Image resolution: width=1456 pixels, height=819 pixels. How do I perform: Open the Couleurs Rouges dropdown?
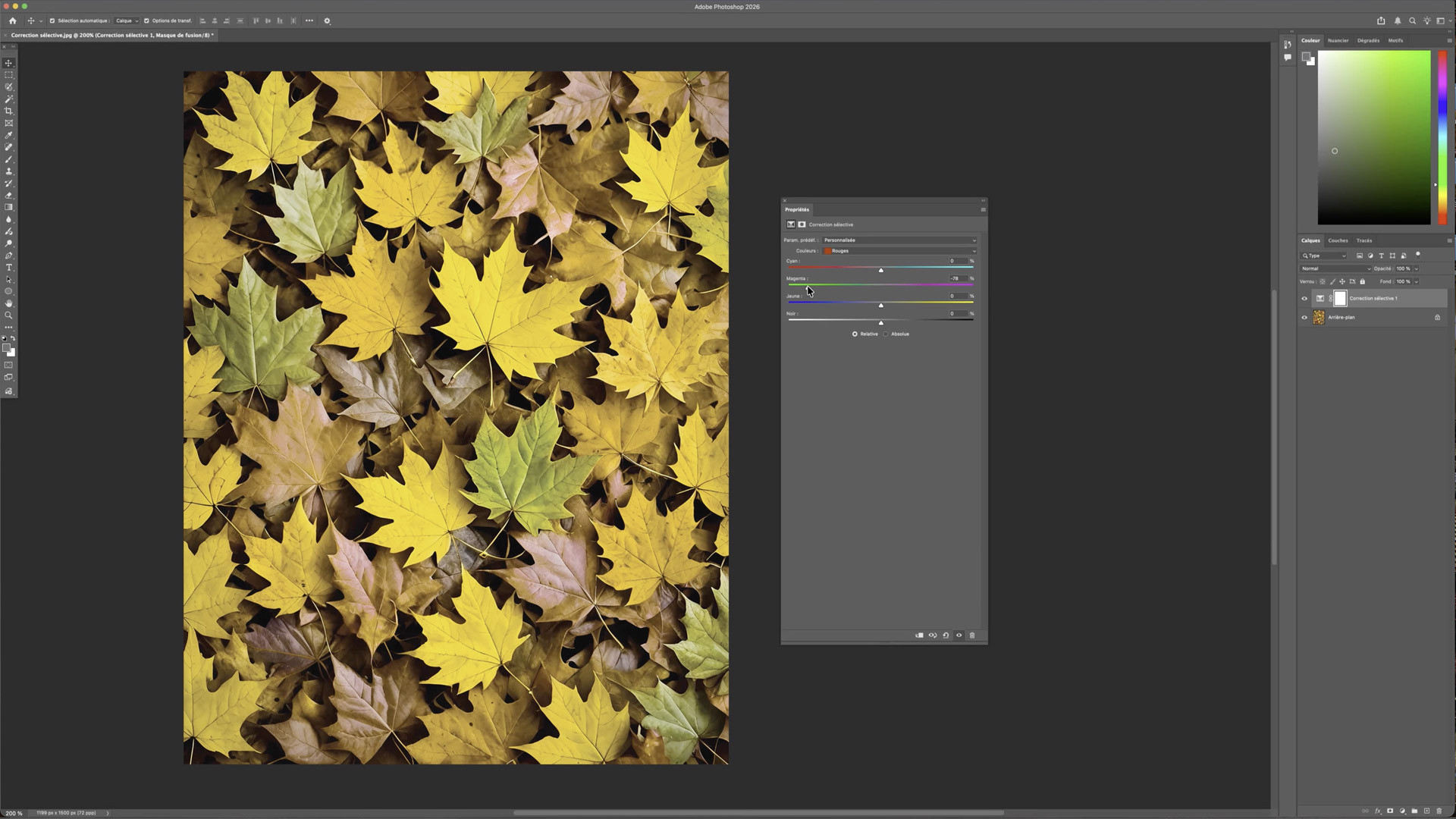point(899,251)
